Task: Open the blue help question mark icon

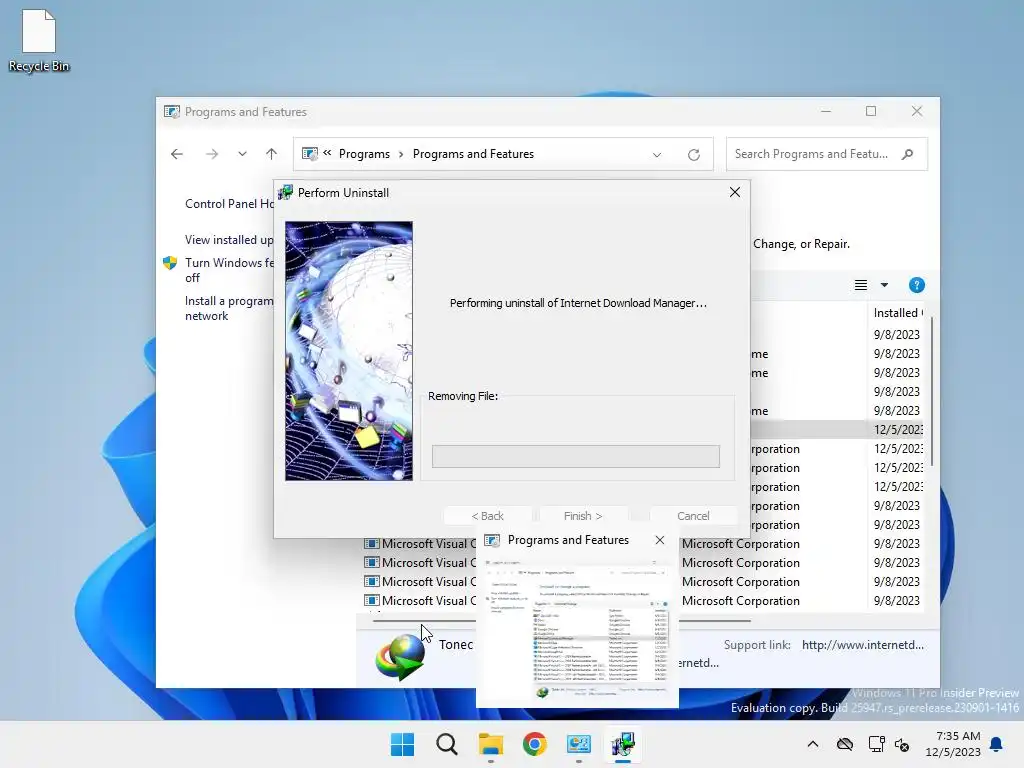Action: tap(916, 285)
